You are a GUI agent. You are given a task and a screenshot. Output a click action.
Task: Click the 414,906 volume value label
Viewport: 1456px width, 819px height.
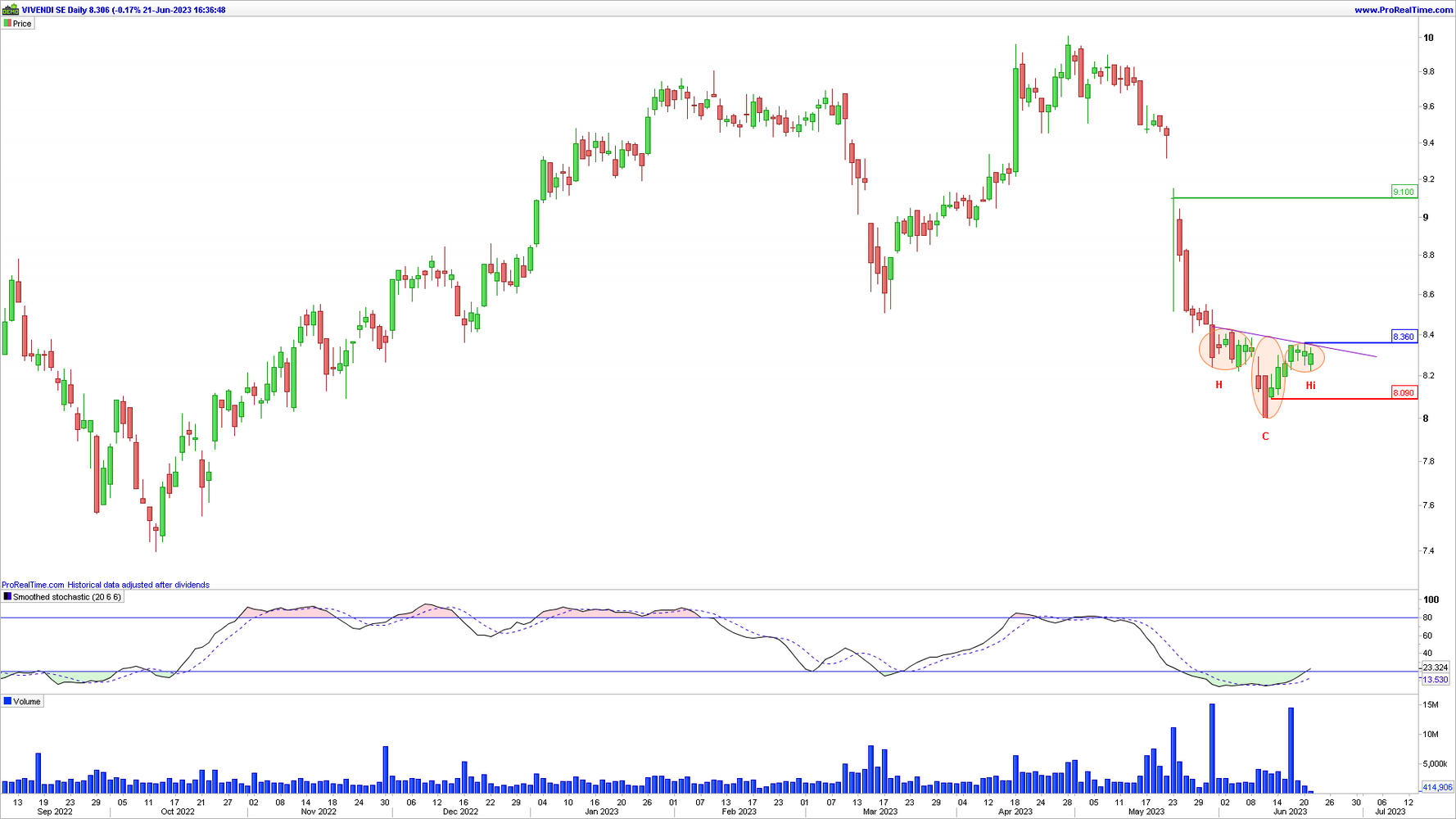tap(1437, 787)
